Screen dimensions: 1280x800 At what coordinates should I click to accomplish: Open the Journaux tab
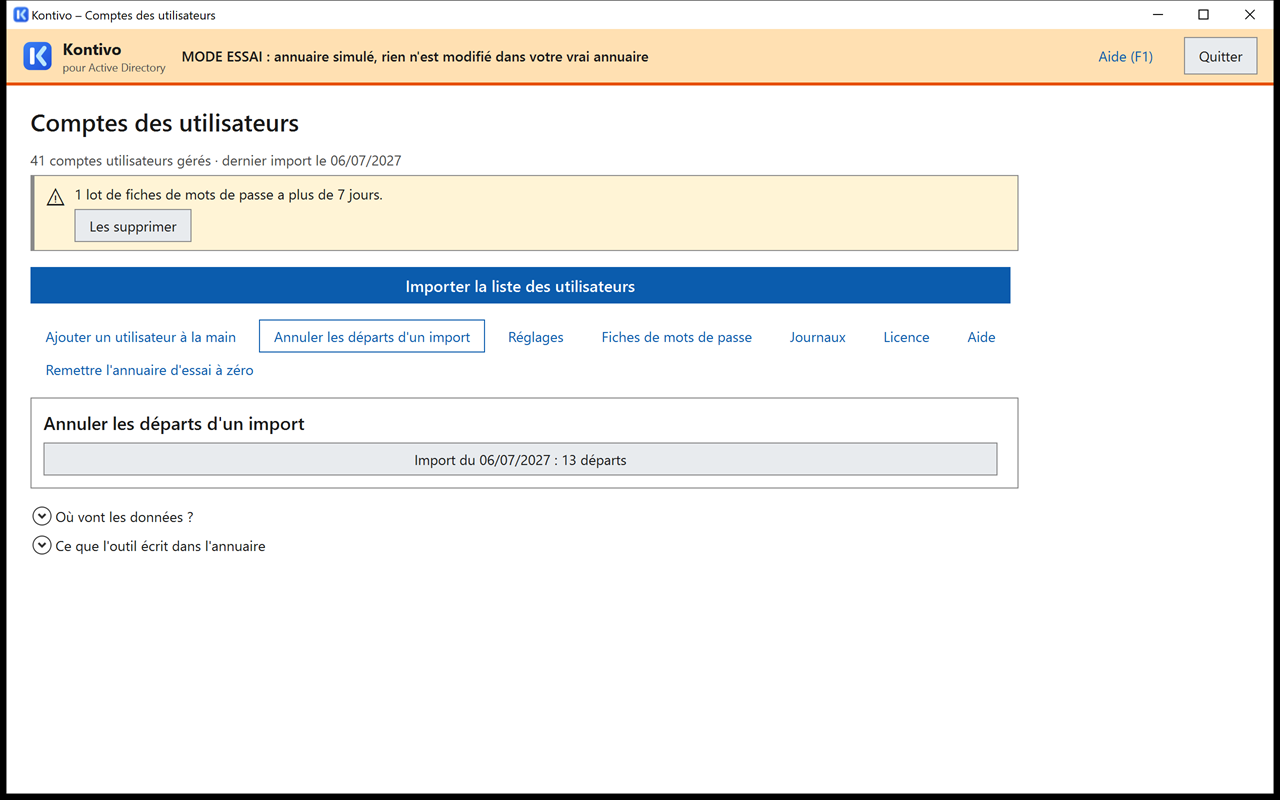point(818,337)
